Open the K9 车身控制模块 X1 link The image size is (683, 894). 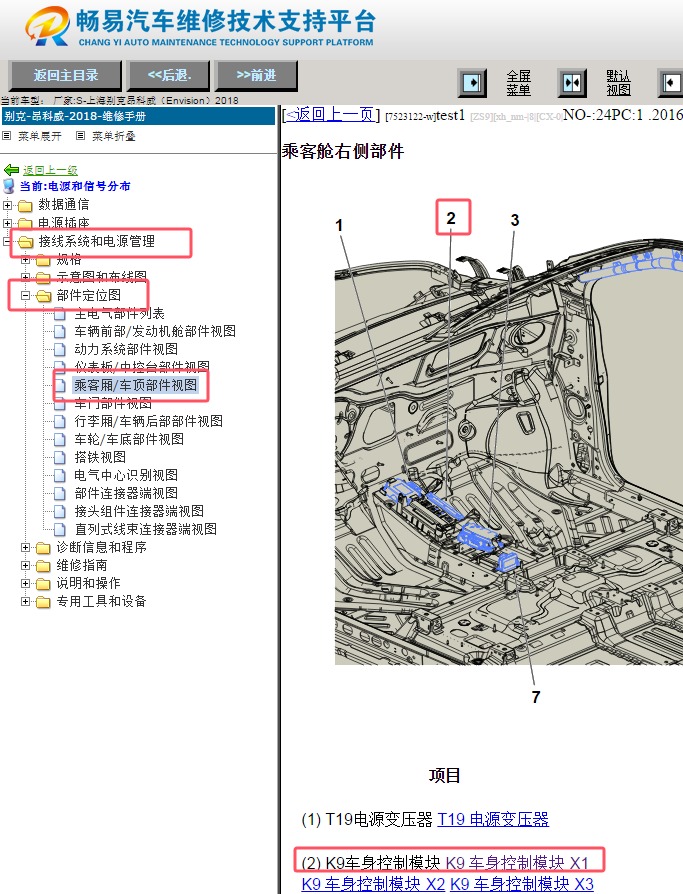pyautogui.click(x=517, y=863)
